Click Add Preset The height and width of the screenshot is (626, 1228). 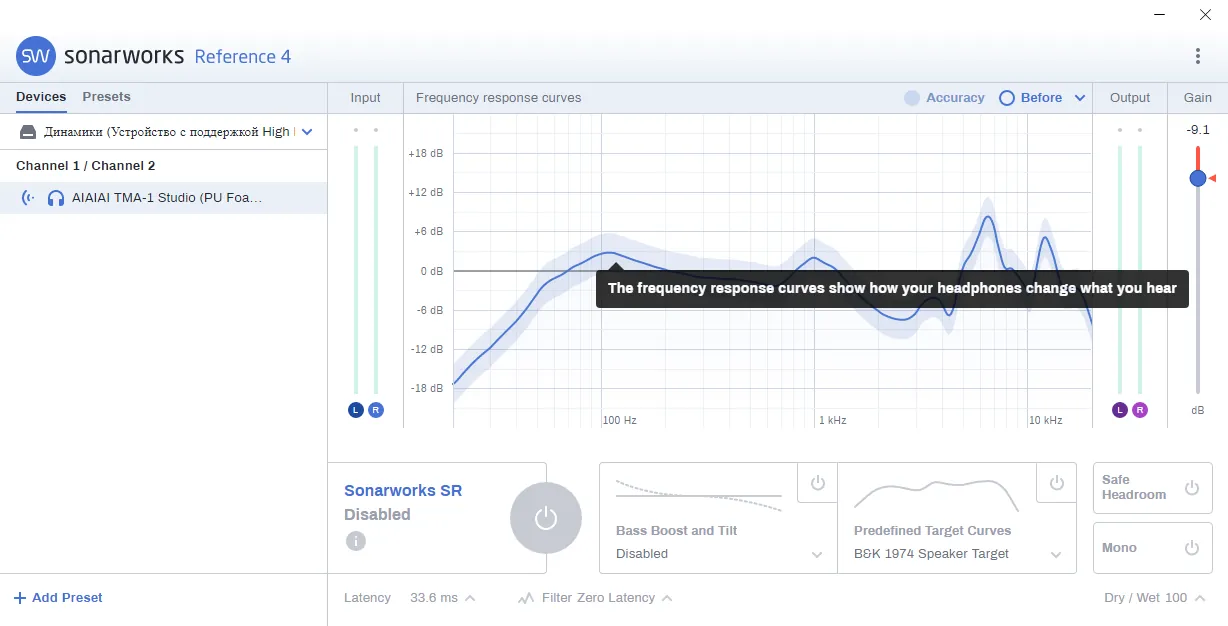pos(58,598)
